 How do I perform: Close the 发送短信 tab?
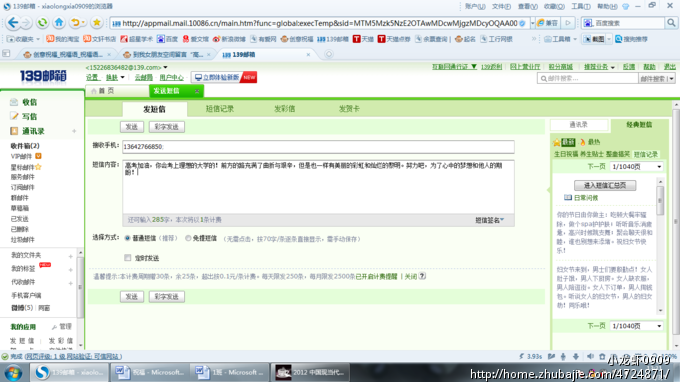(x=197, y=91)
